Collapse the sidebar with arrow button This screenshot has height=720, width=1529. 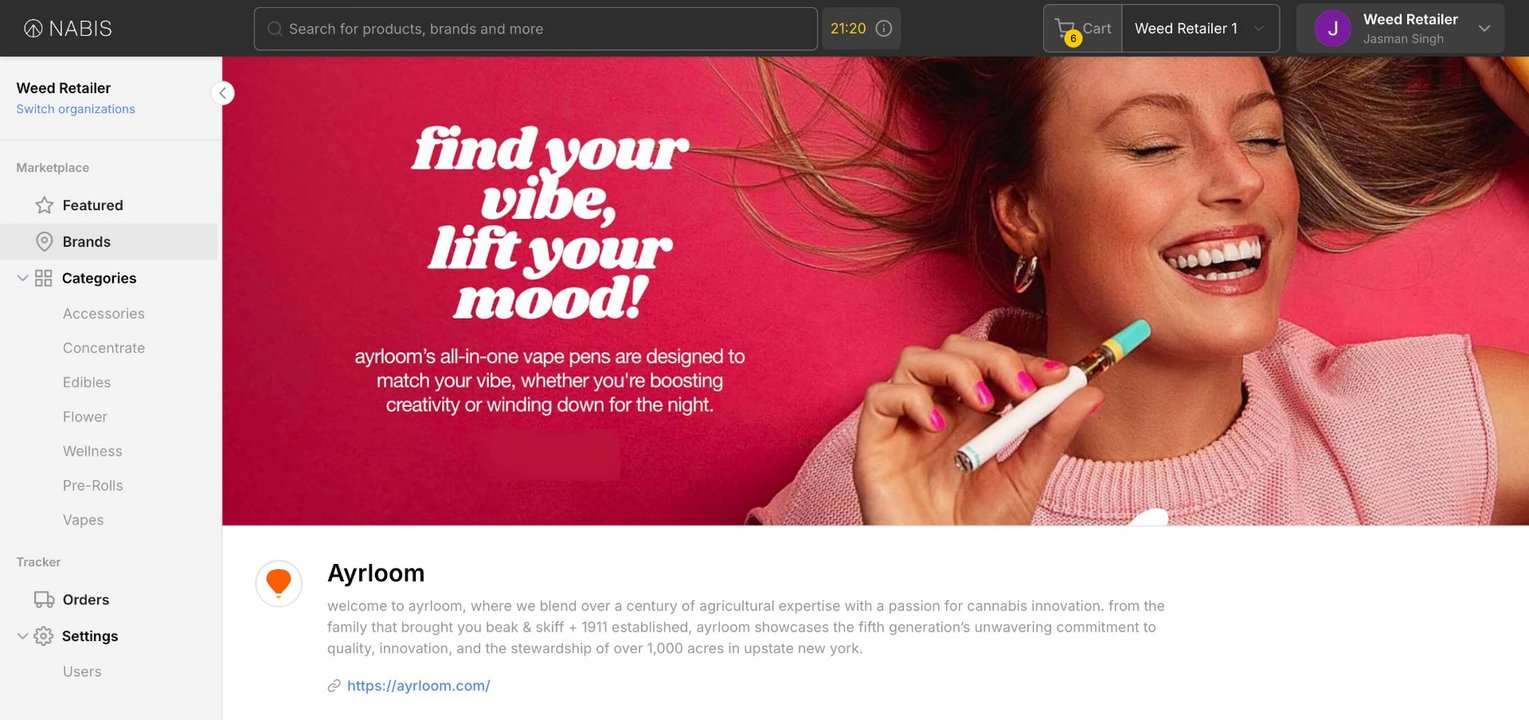[223, 93]
